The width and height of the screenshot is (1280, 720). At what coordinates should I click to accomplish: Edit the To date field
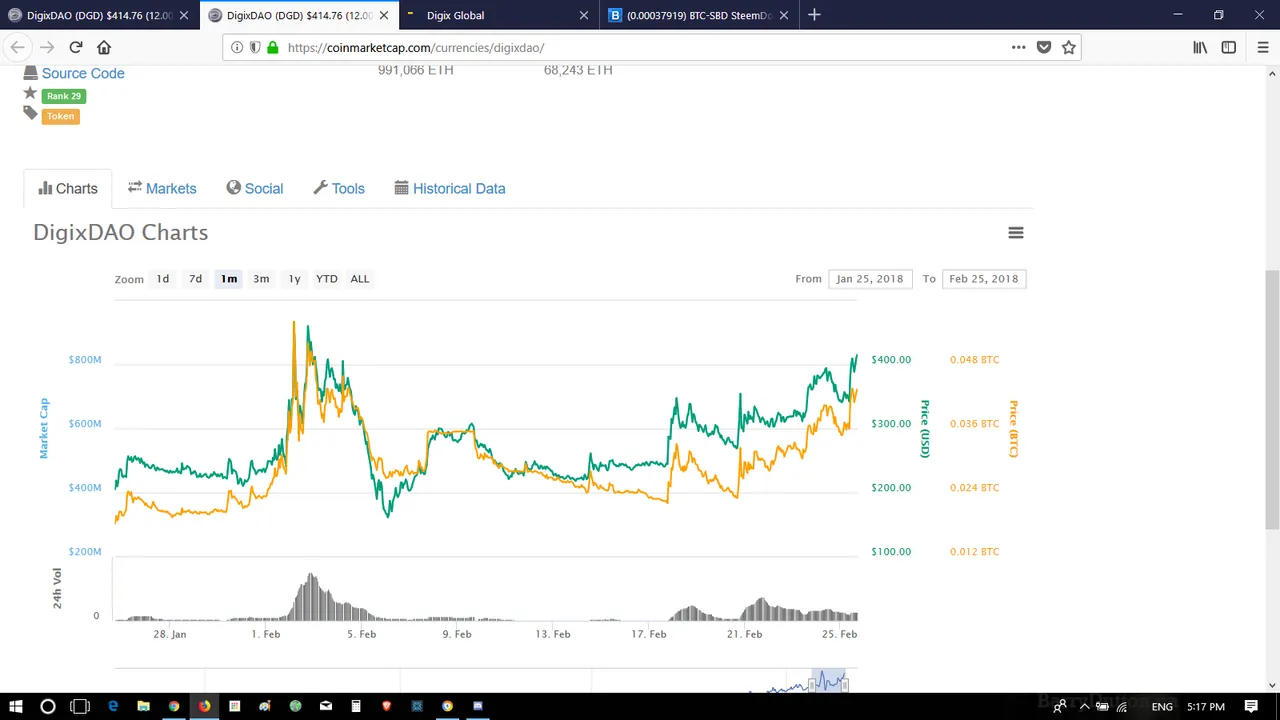[x=984, y=279]
